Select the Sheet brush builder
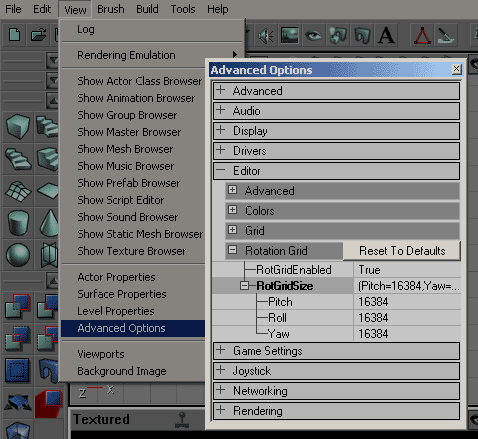The image size is (478, 439). coord(47,191)
